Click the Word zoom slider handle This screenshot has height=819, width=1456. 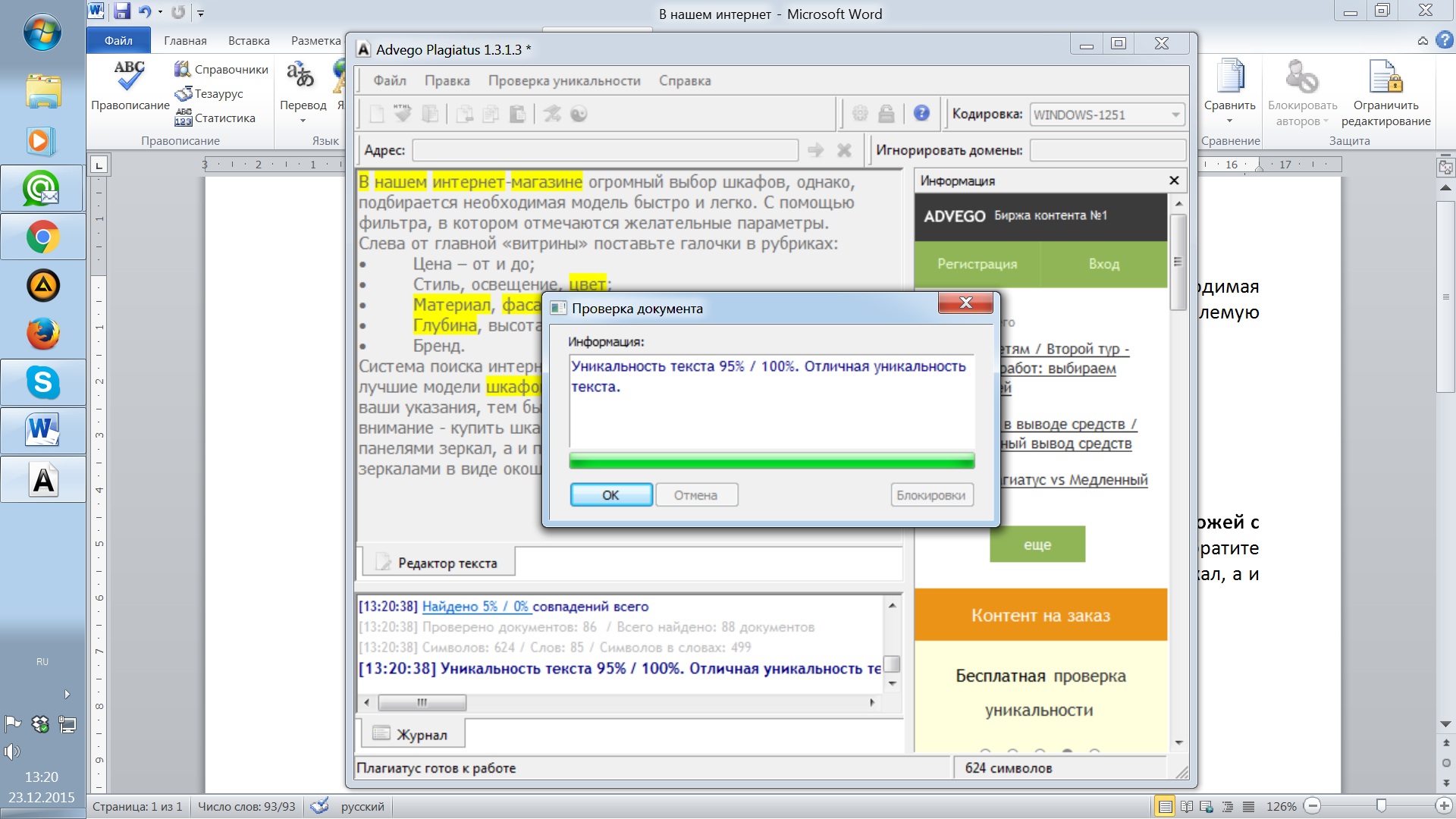(x=1381, y=806)
